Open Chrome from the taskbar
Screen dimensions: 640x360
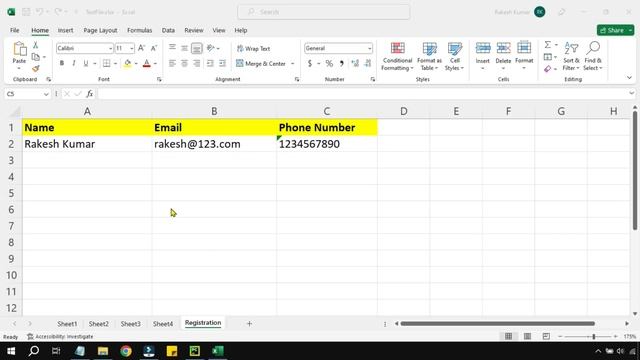tap(126, 351)
